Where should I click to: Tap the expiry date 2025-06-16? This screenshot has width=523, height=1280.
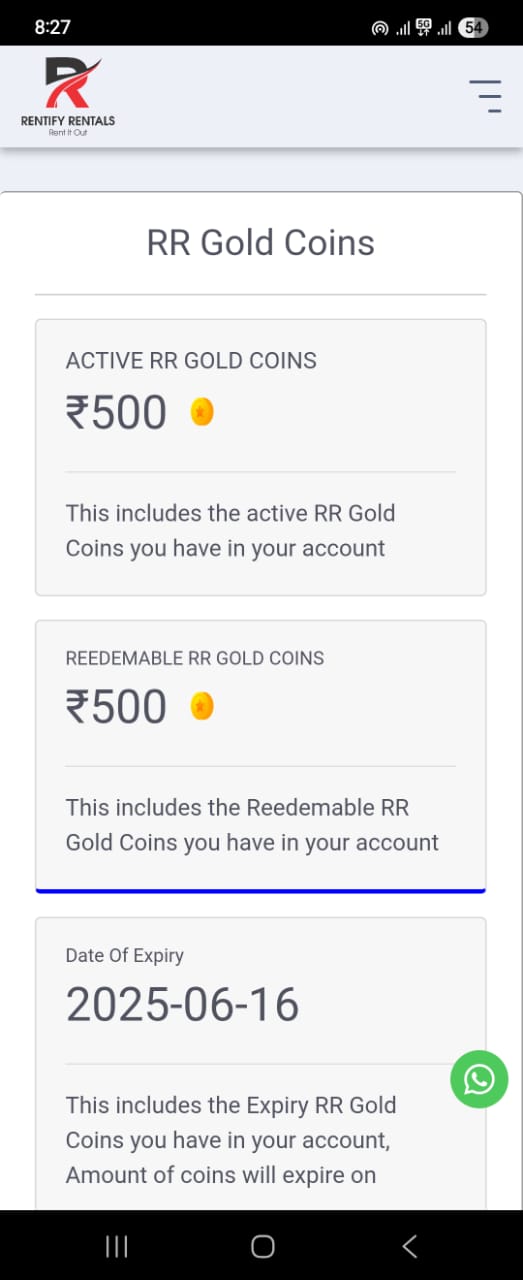pyautogui.click(x=183, y=1004)
